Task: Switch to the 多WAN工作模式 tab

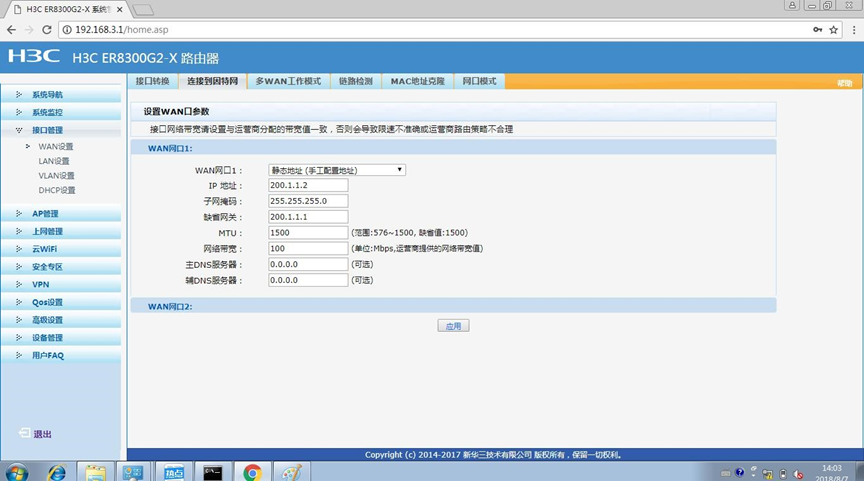Action: pyautogui.click(x=288, y=81)
